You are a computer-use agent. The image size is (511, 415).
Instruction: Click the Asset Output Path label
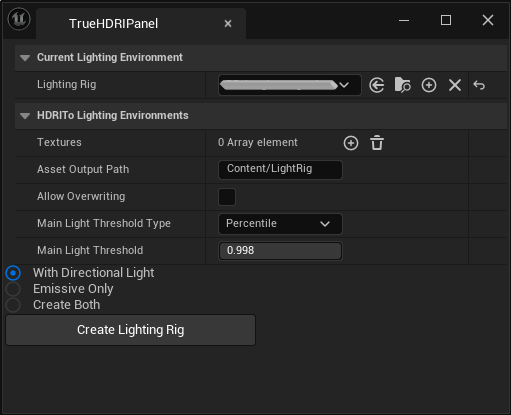83,169
